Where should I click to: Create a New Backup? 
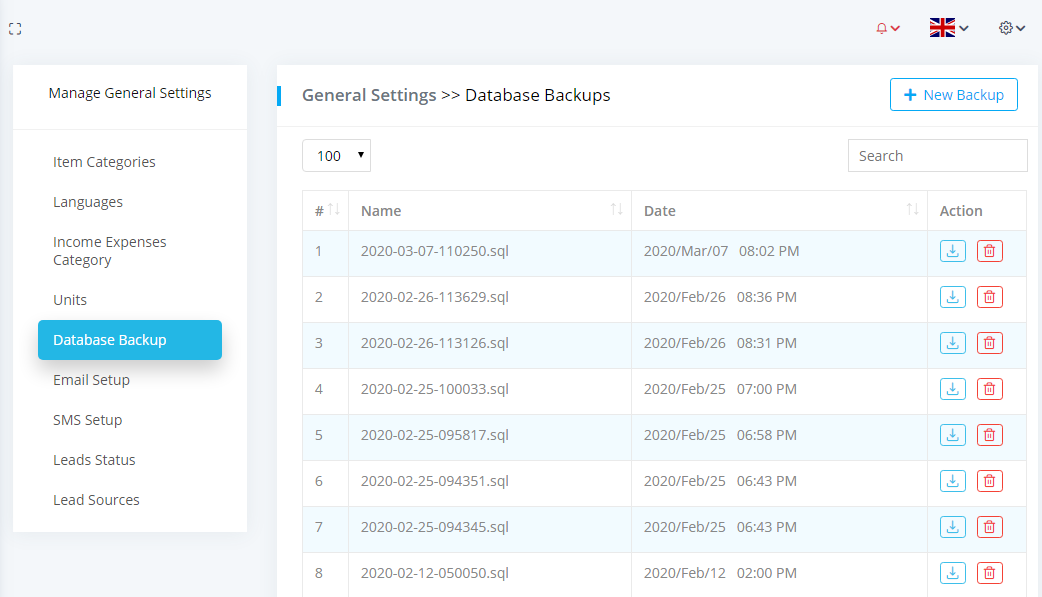tap(953, 95)
